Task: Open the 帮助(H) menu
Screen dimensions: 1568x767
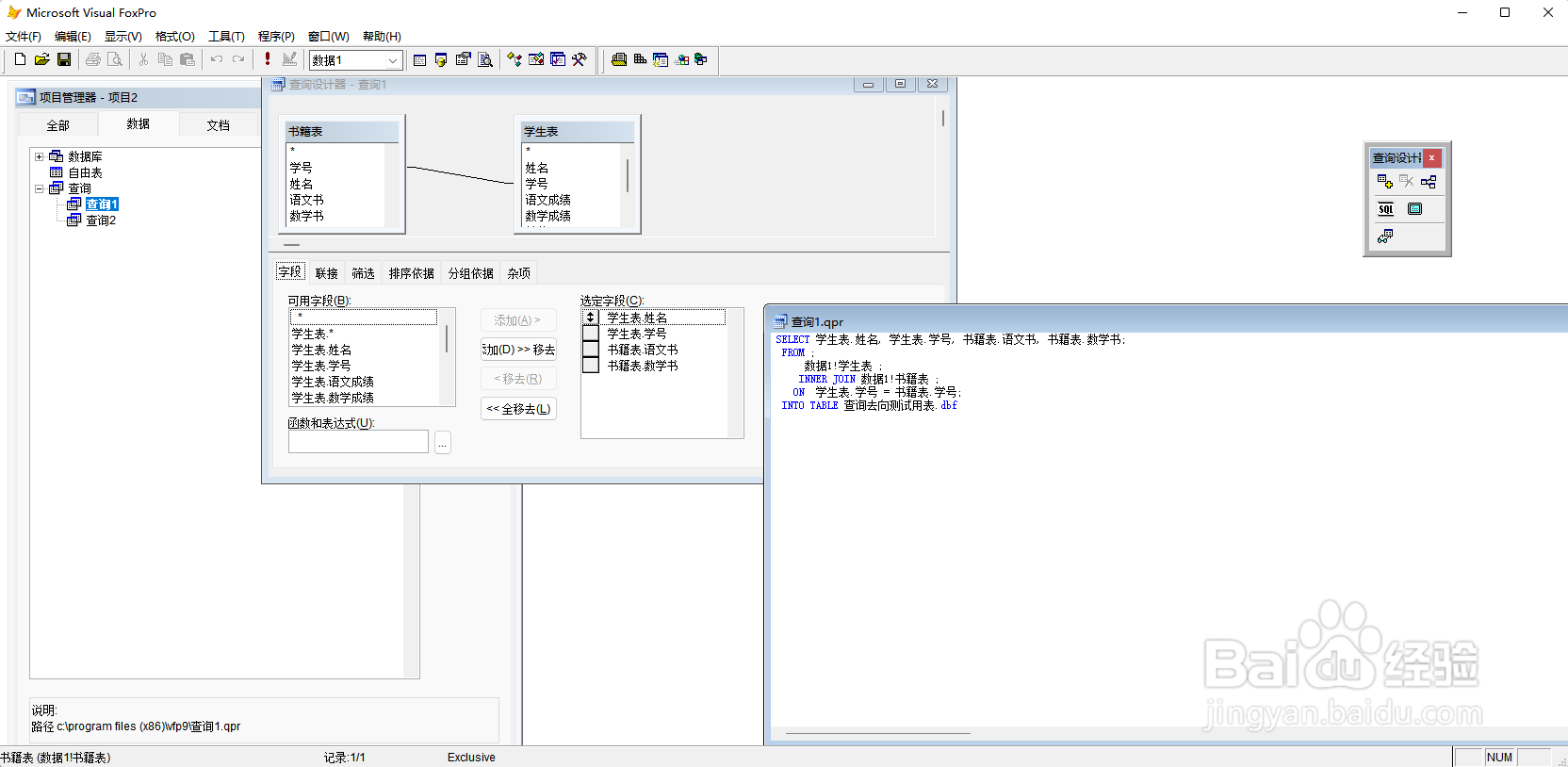Action: point(382,37)
